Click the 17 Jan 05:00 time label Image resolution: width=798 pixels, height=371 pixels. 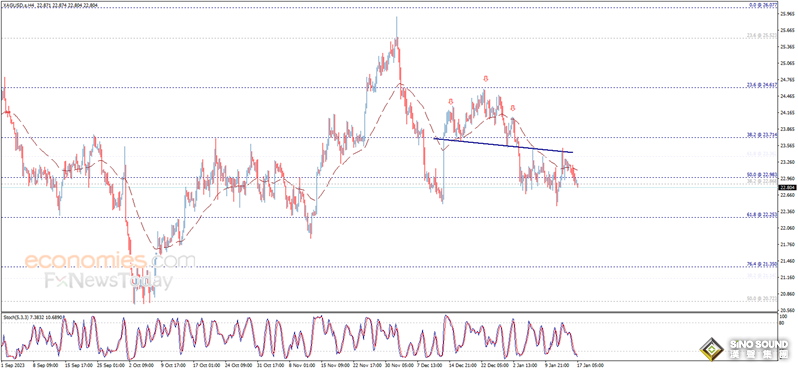[x=590, y=365]
